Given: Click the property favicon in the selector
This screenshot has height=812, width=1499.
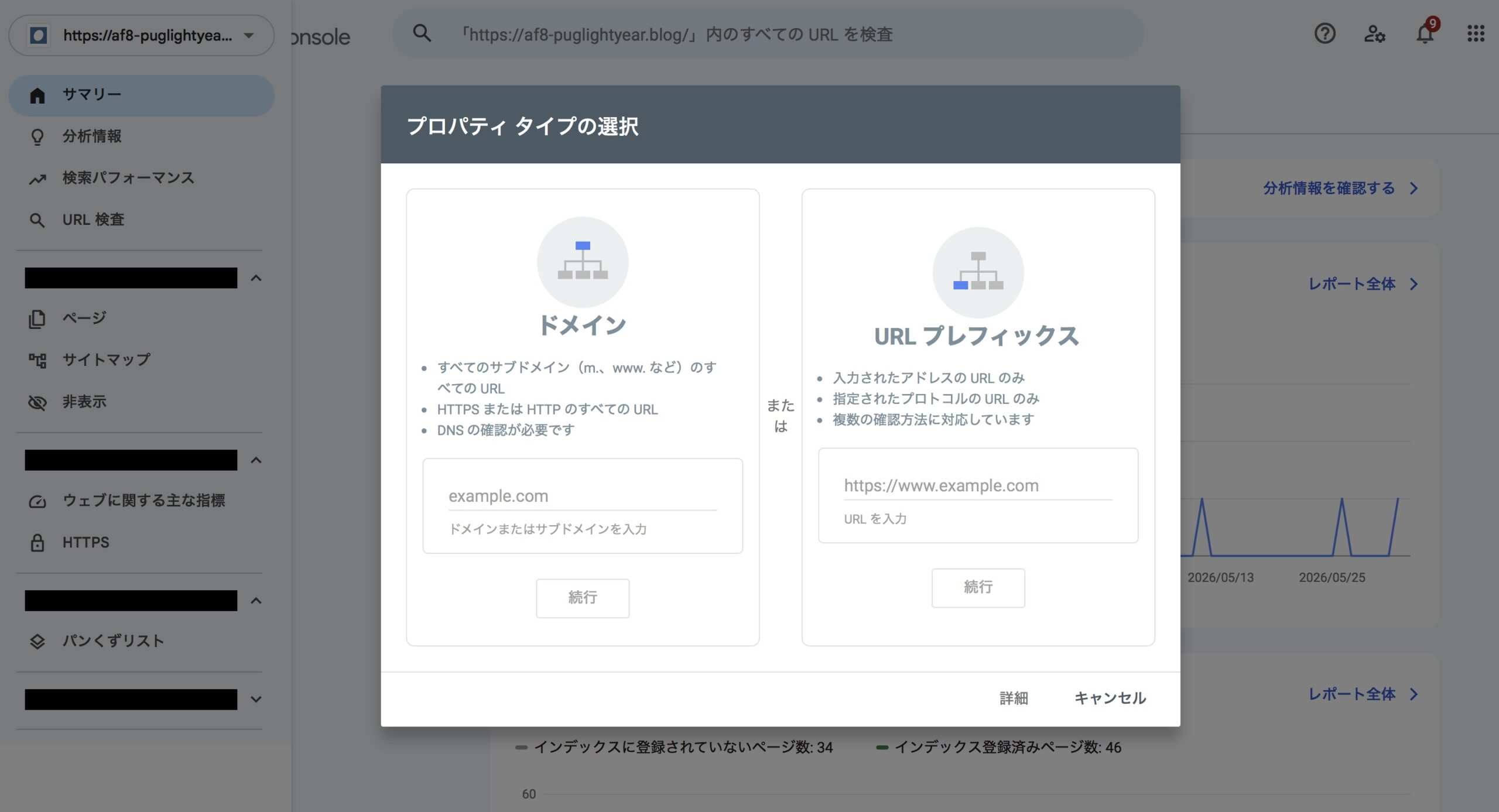Looking at the screenshot, I should tap(39, 36).
